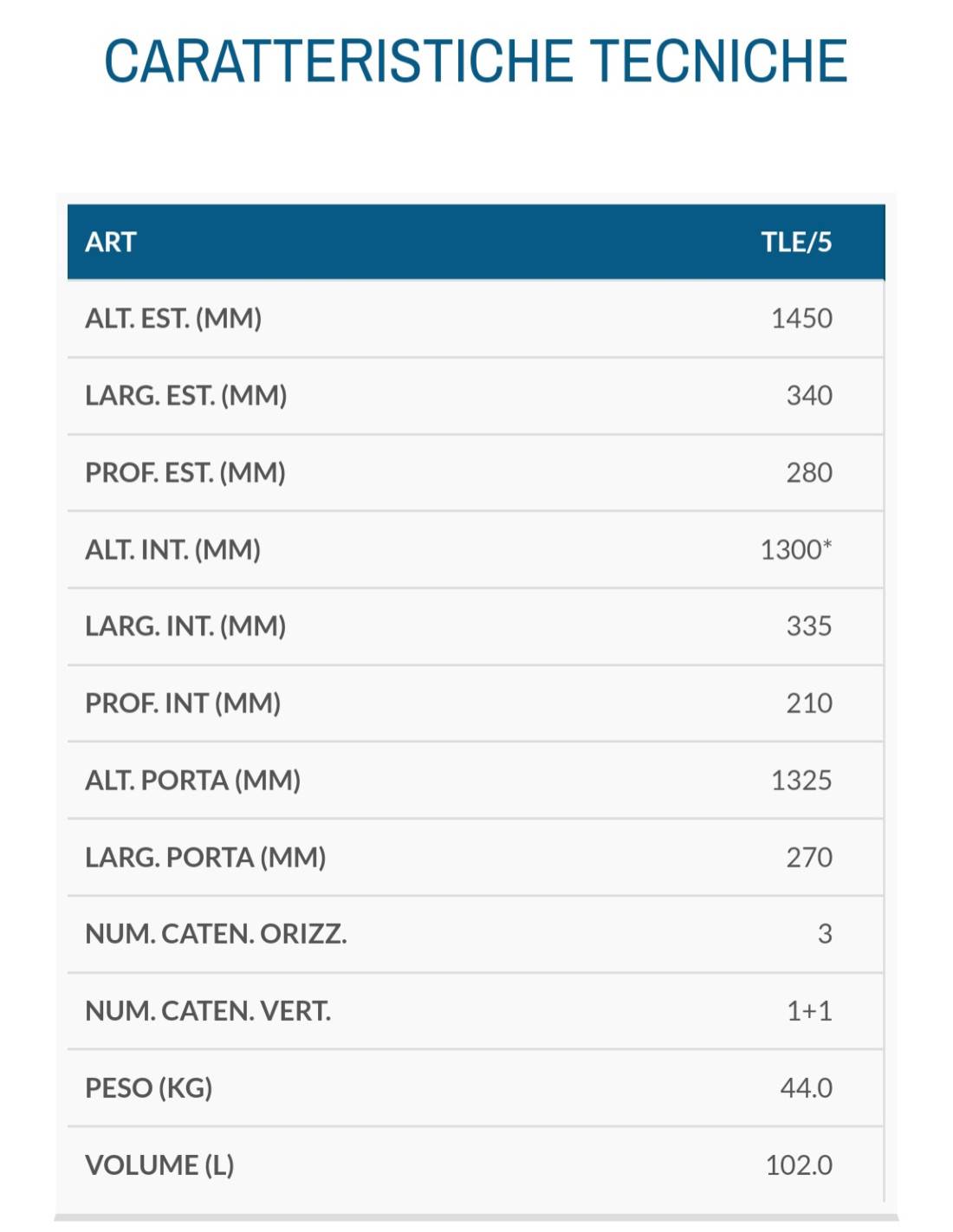
Task: Select the PROF. INT (MM) label
Action: coord(183,704)
